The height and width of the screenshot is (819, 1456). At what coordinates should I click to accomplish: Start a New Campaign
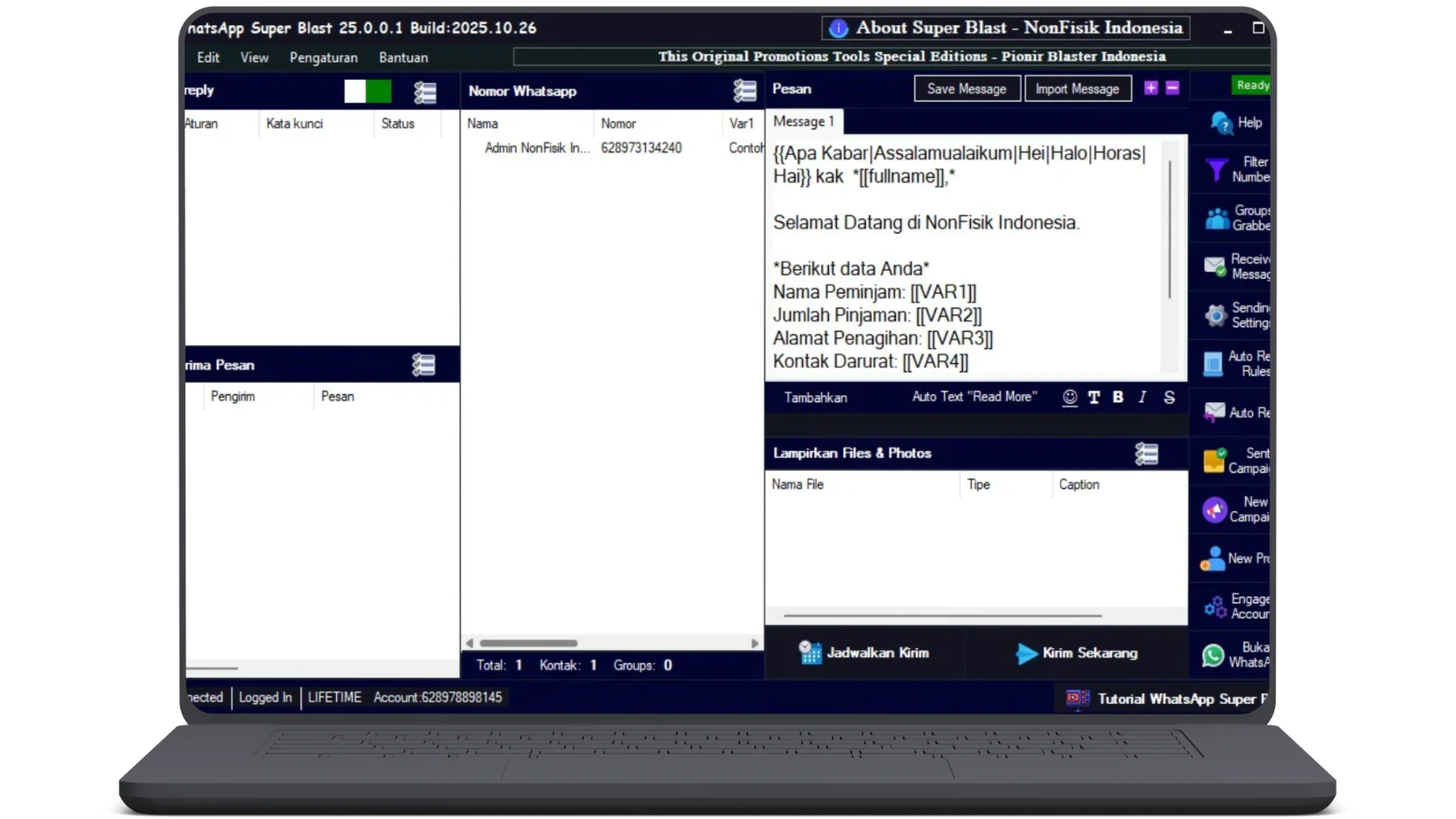pyautogui.click(x=1237, y=509)
